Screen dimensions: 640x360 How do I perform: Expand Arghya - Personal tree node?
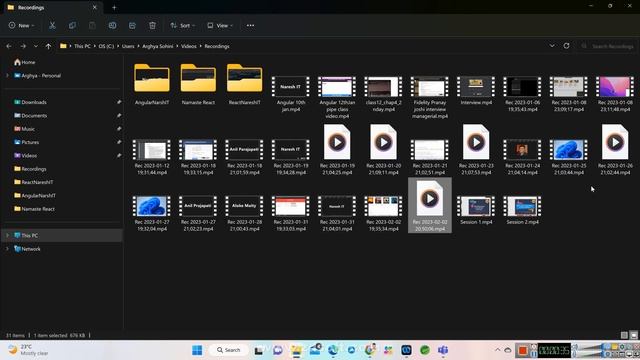click(x=7, y=76)
